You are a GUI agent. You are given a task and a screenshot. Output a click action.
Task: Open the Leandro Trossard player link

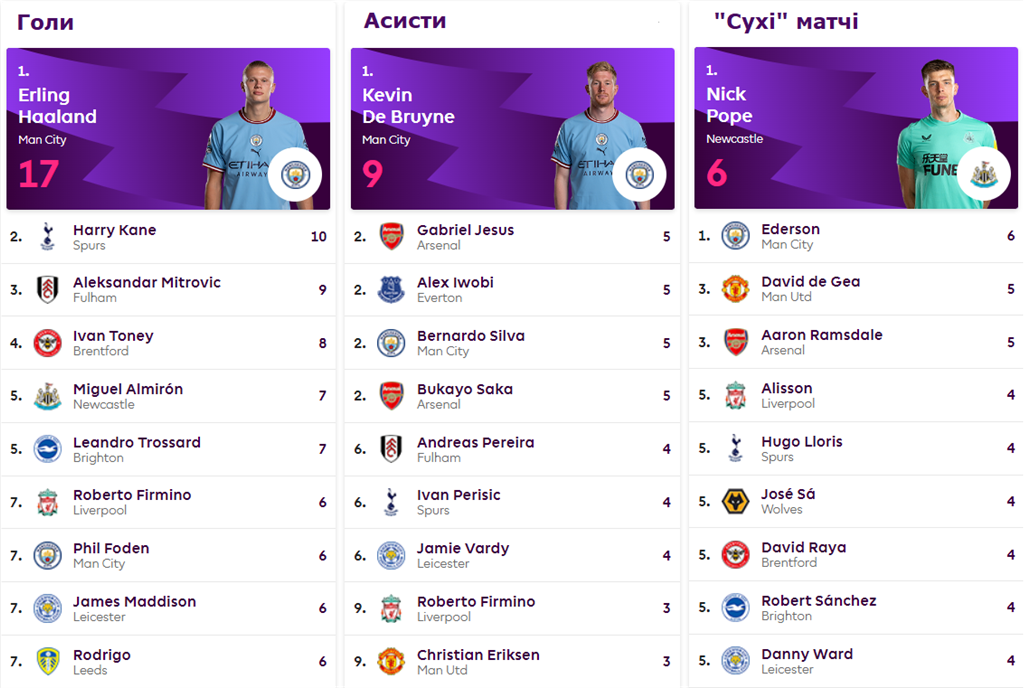point(136,442)
